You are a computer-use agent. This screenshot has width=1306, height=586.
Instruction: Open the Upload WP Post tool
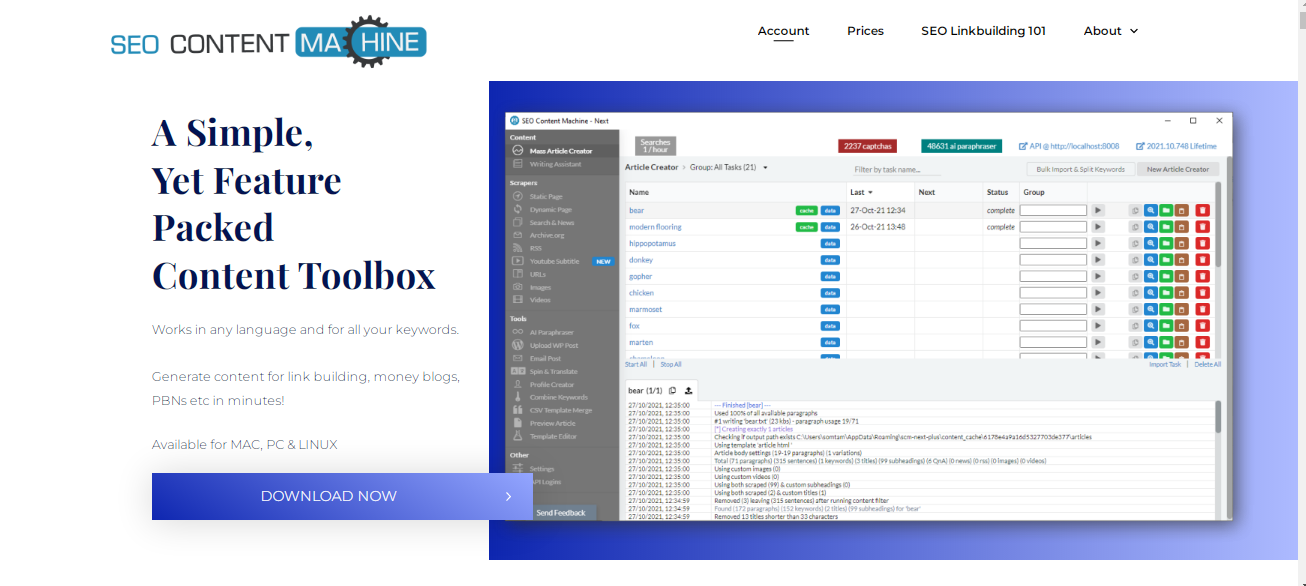pyautogui.click(x=554, y=345)
